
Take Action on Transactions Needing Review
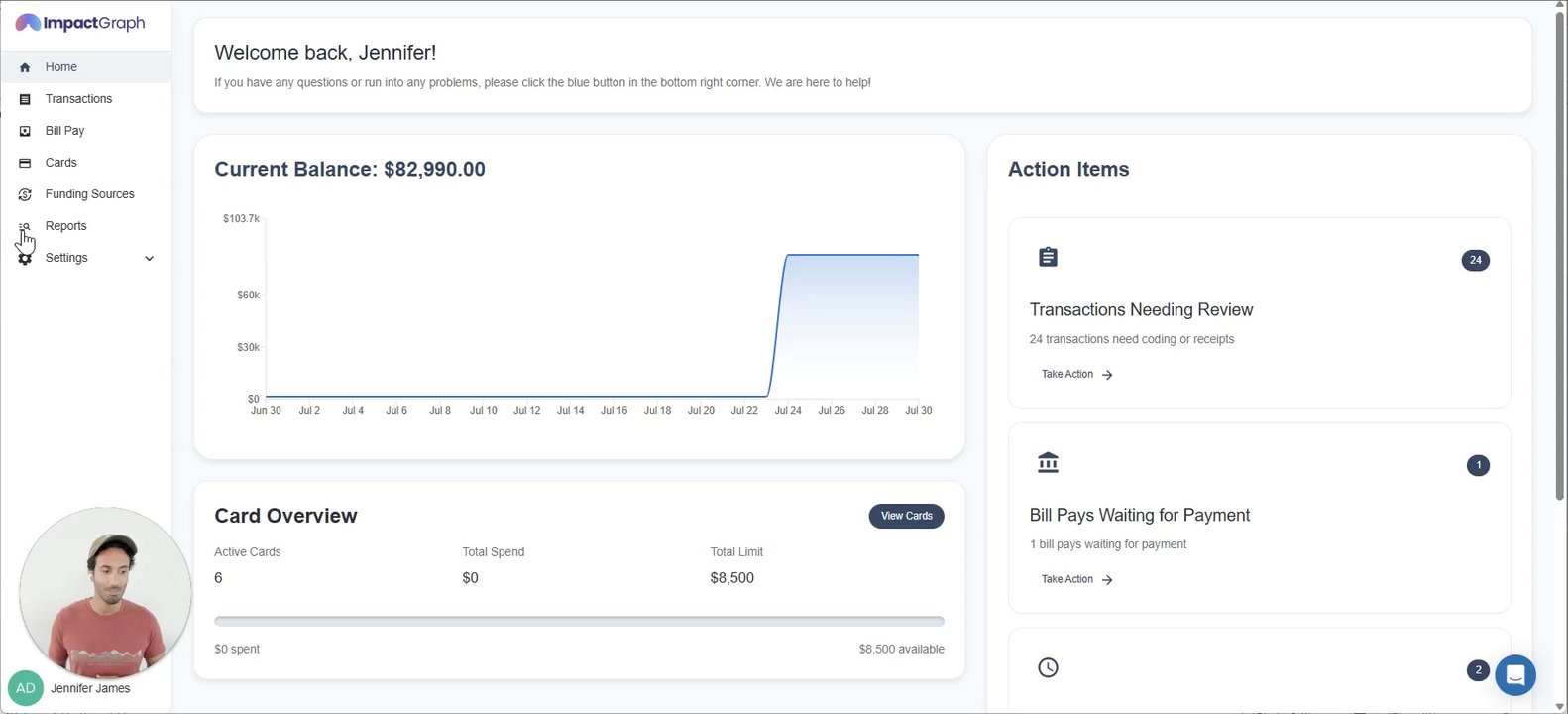(1076, 375)
